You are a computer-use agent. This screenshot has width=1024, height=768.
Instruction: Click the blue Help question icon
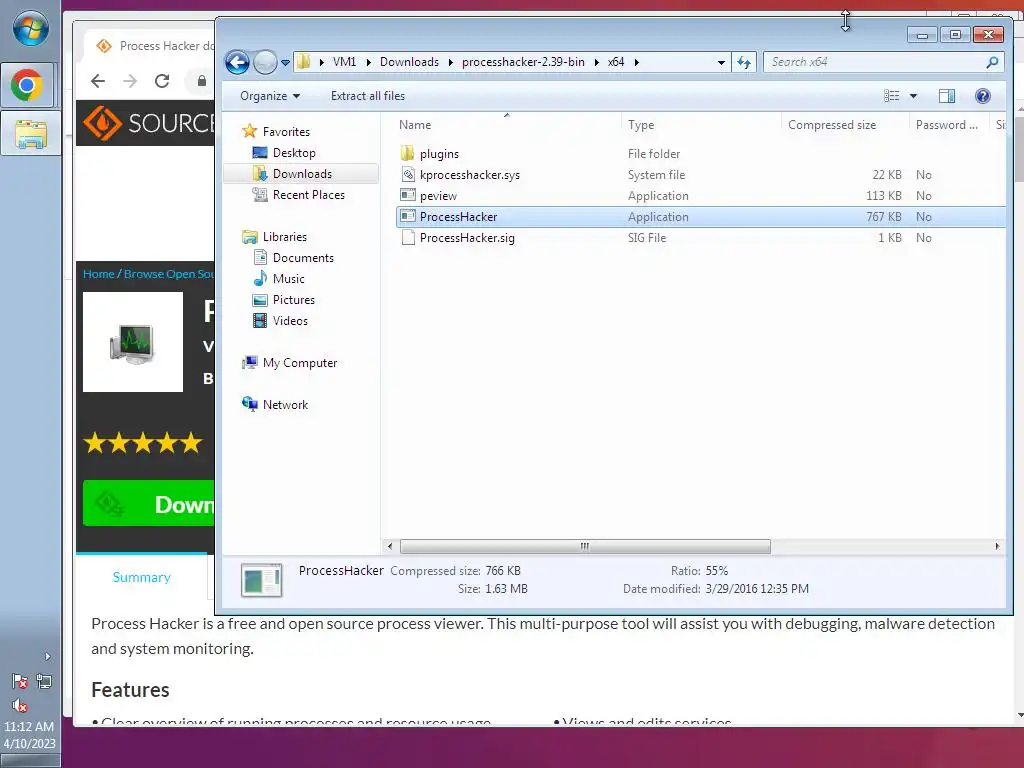(x=982, y=96)
